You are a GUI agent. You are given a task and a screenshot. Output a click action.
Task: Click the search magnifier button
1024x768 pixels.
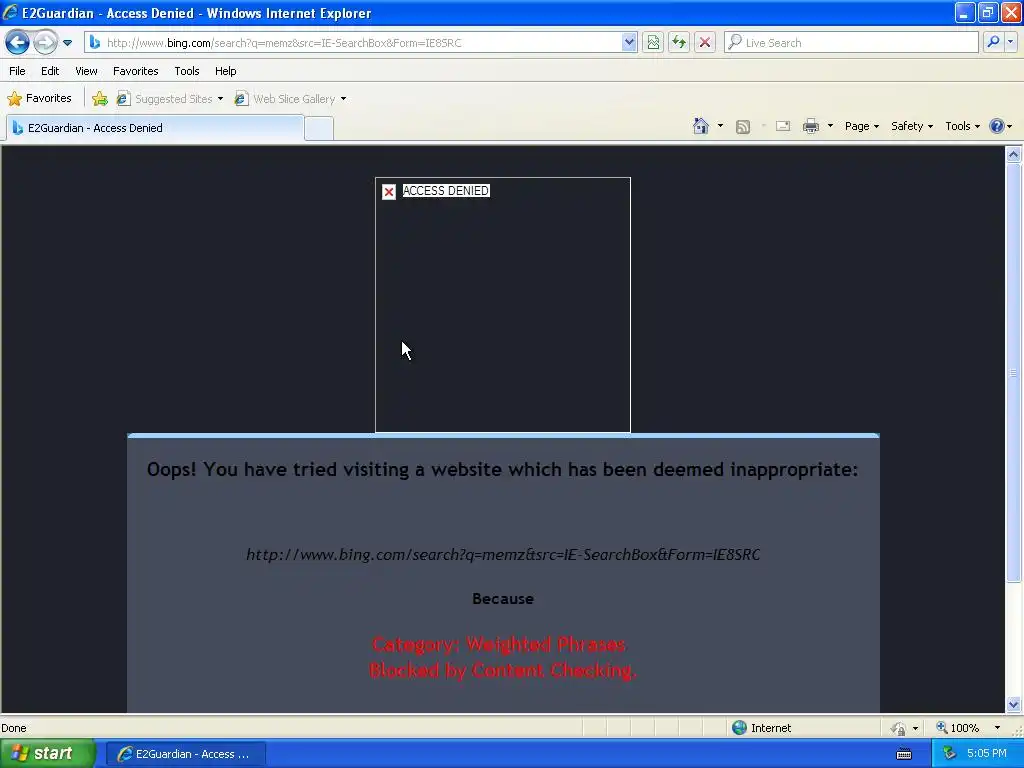coord(993,42)
